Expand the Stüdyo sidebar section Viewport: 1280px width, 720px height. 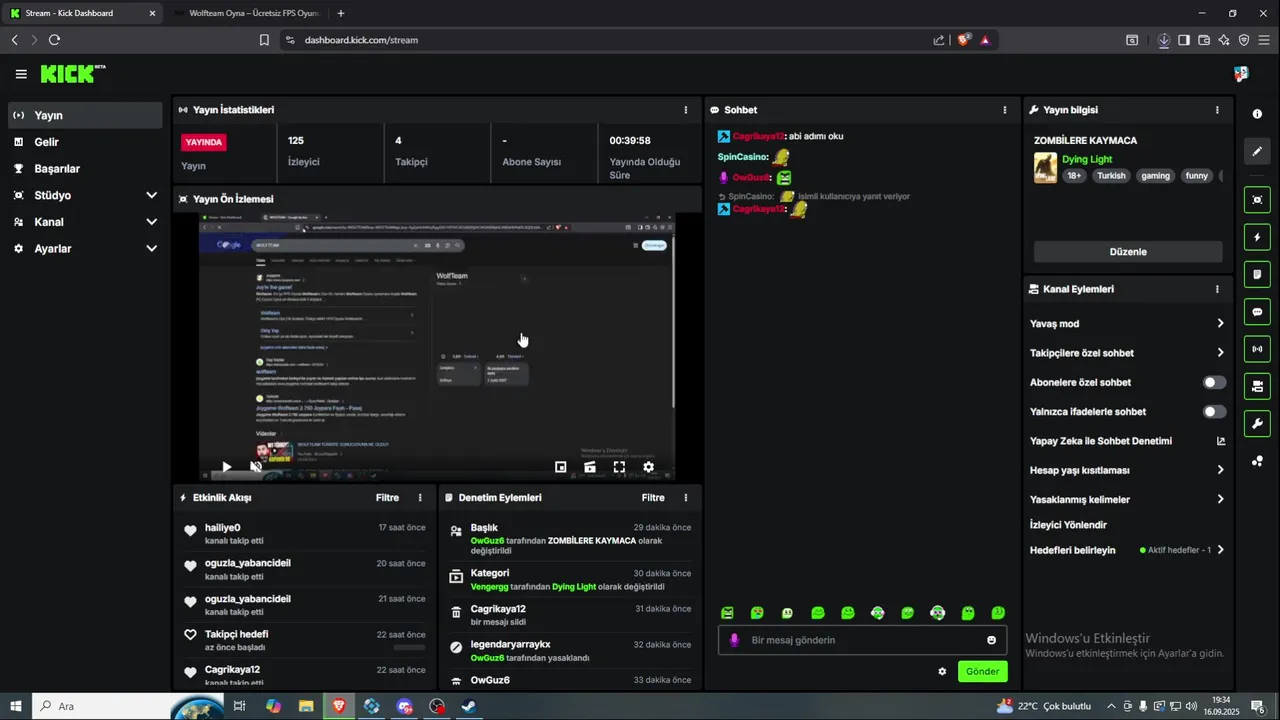(85, 195)
